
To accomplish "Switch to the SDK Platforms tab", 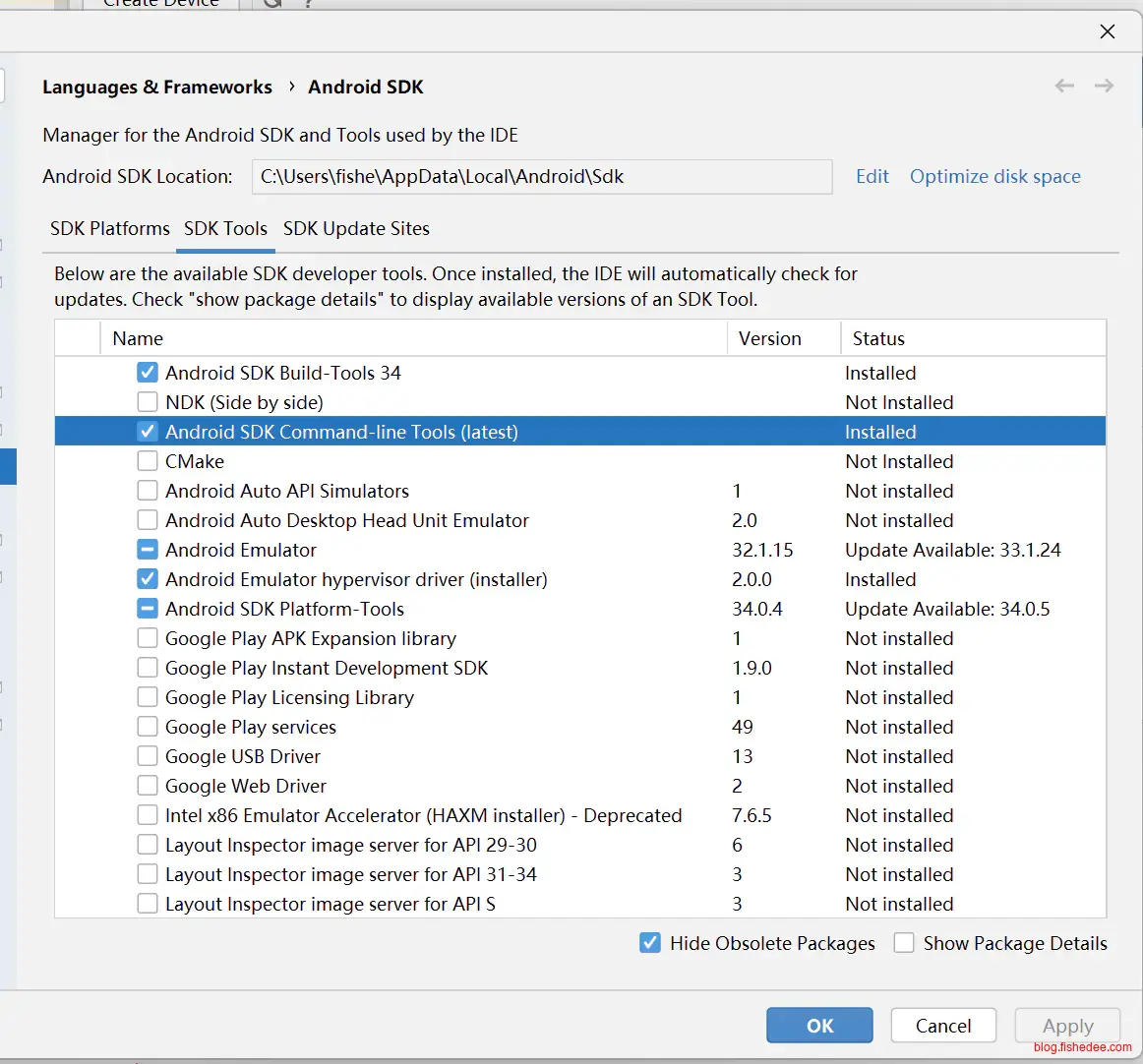I will (x=110, y=228).
